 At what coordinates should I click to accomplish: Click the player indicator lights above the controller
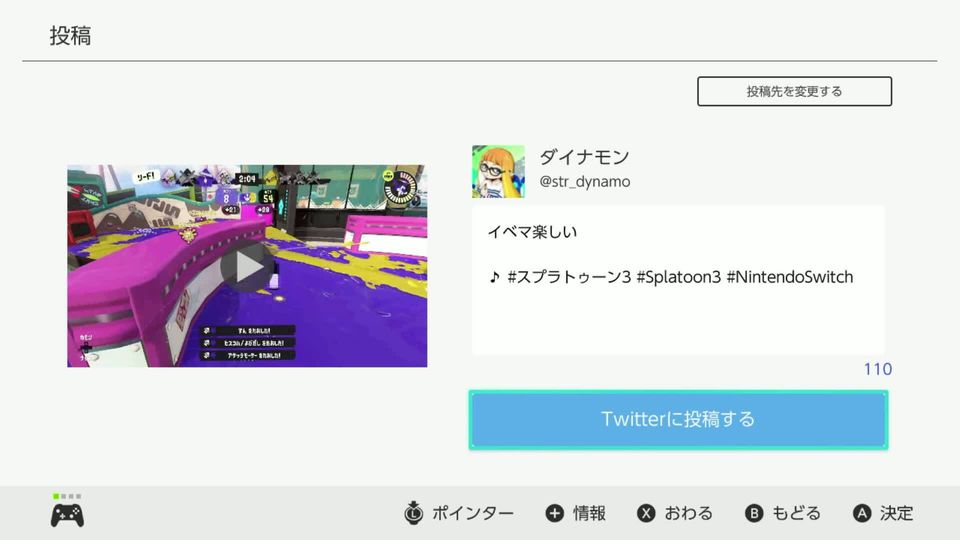tap(67, 496)
